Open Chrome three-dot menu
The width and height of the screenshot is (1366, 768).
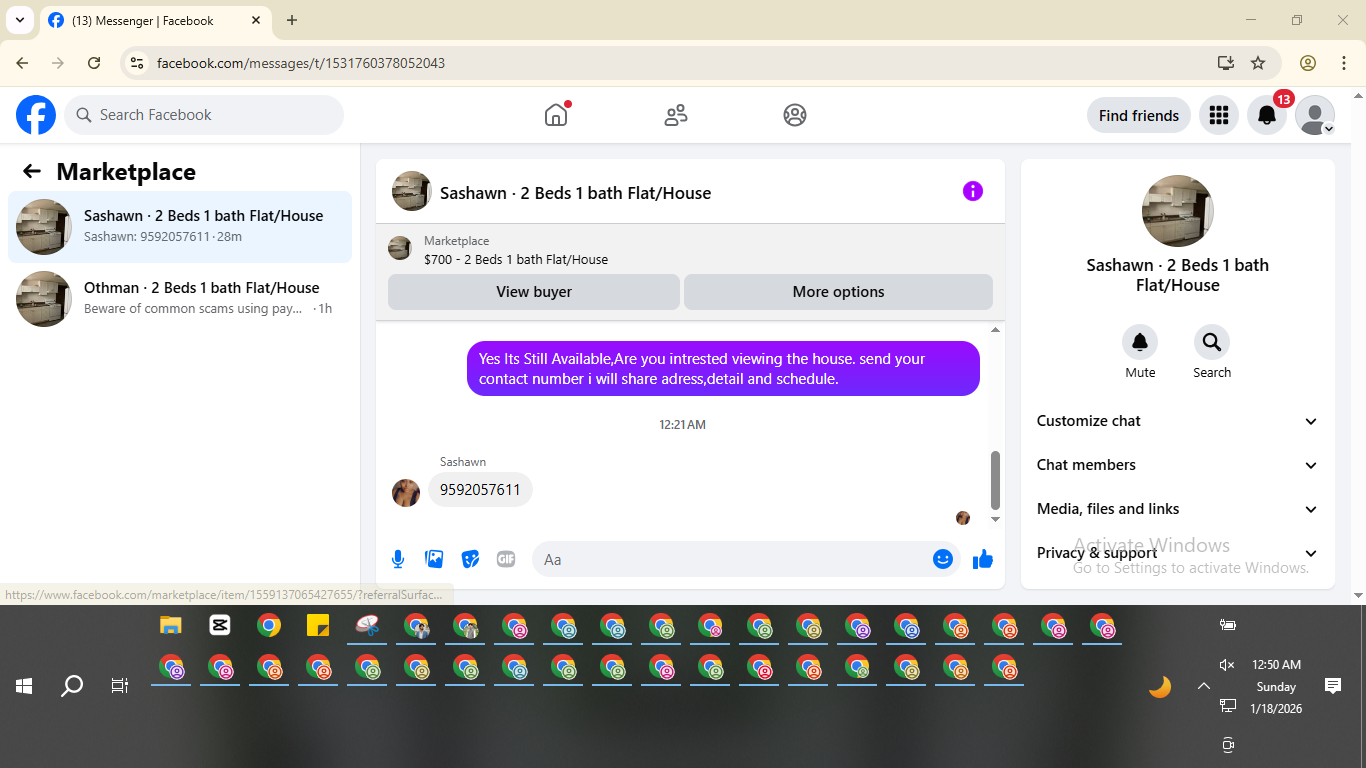(x=1344, y=63)
